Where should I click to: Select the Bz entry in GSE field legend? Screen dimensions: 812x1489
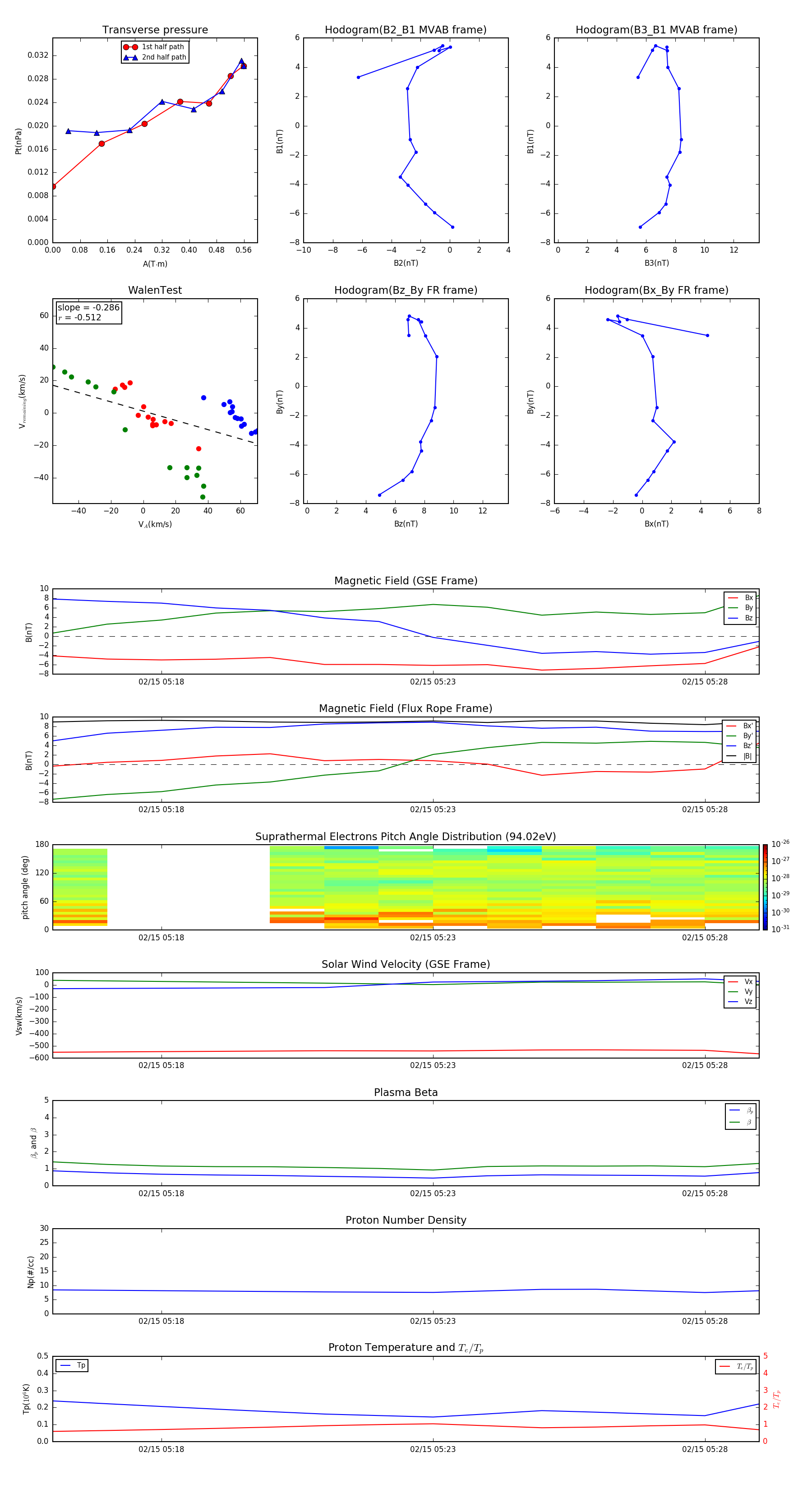740,618
